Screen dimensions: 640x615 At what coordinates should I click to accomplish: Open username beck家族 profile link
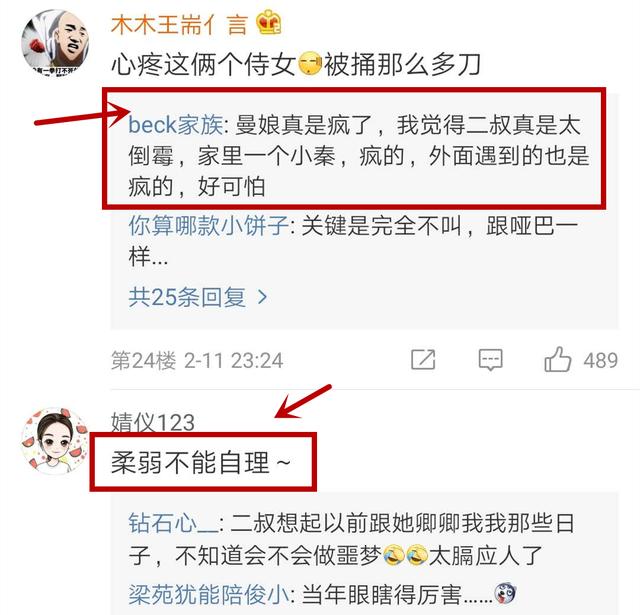176,124
